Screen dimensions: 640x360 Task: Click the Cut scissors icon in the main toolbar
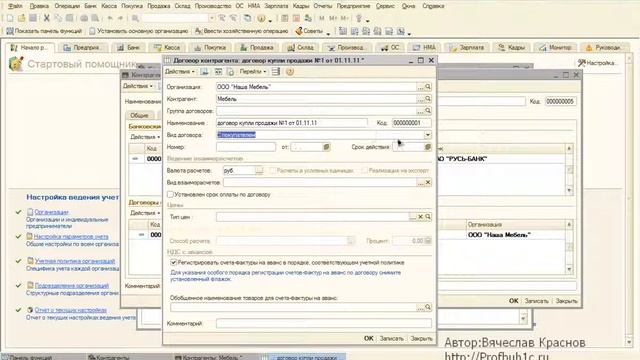[x=47, y=18]
